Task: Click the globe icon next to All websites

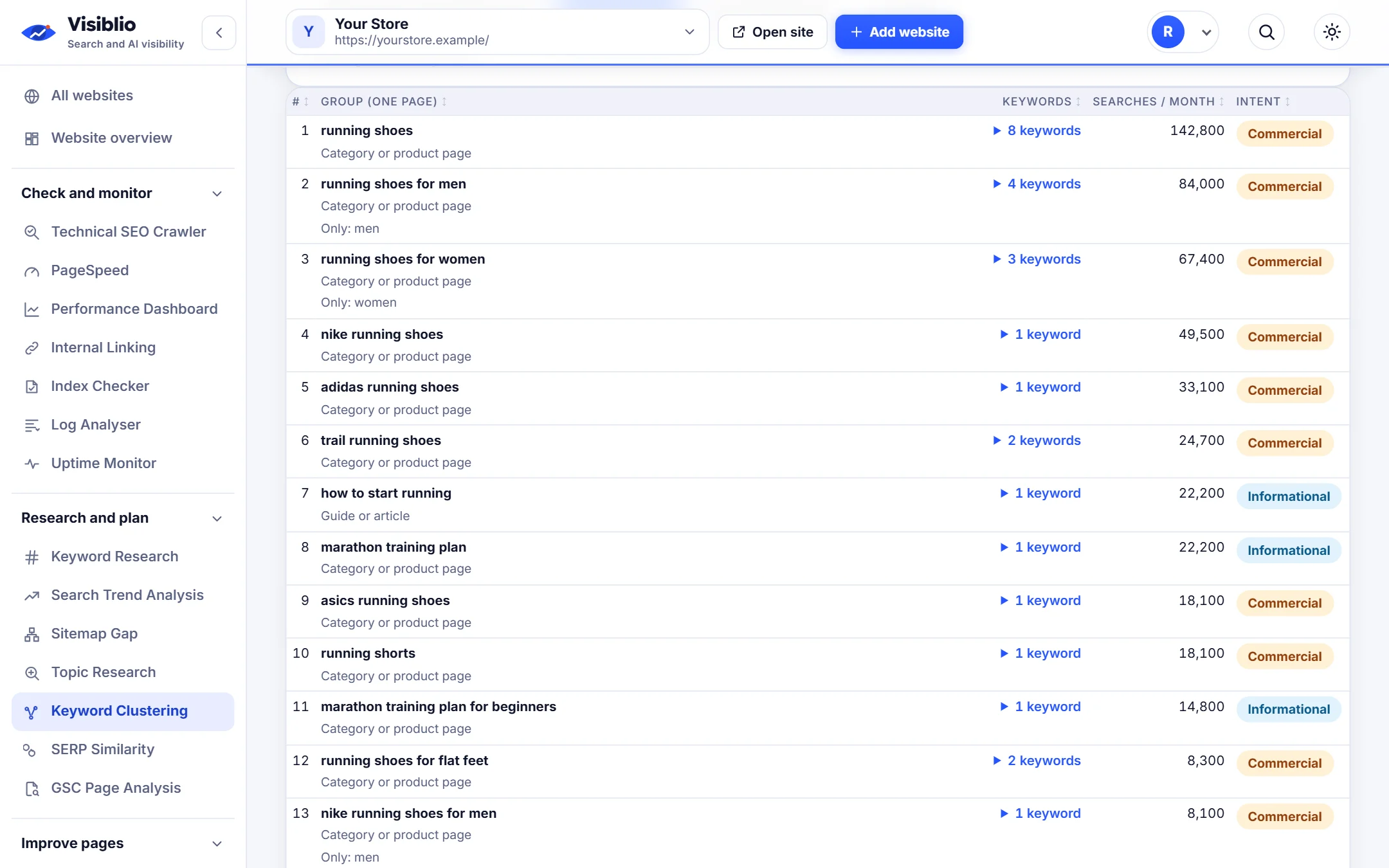Action: pyautogui.click(x=32, y=96)
